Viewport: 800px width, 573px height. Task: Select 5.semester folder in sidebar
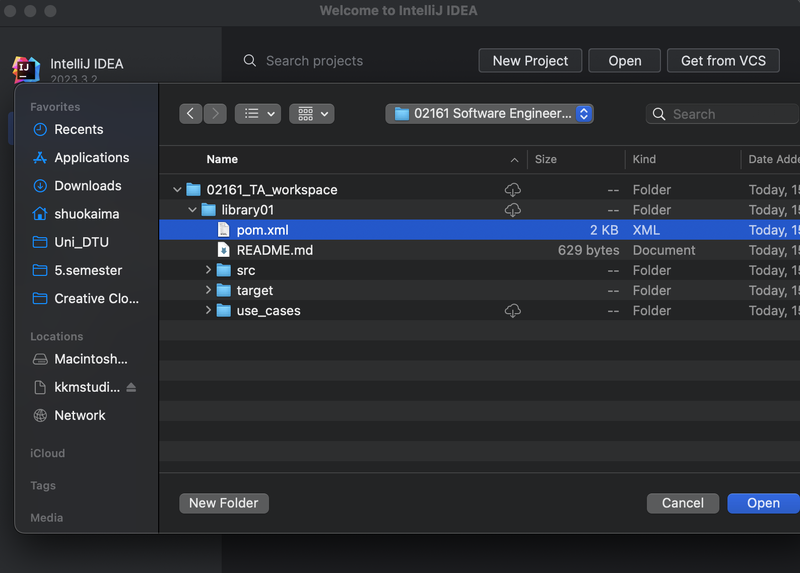pyautogui.click(x=88, y=270)
